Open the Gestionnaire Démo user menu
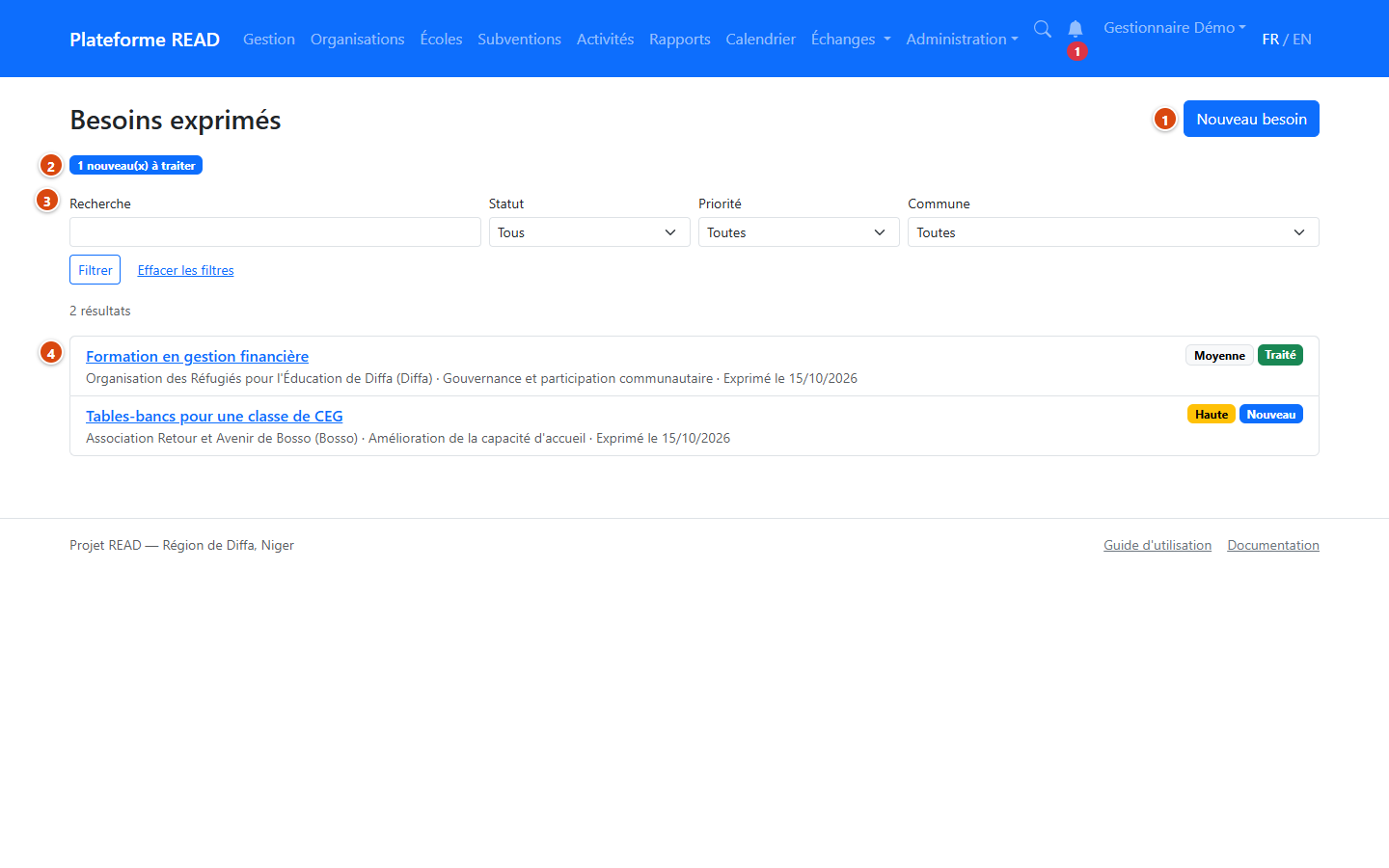 pyautogui.click(x=1175, y=28)
